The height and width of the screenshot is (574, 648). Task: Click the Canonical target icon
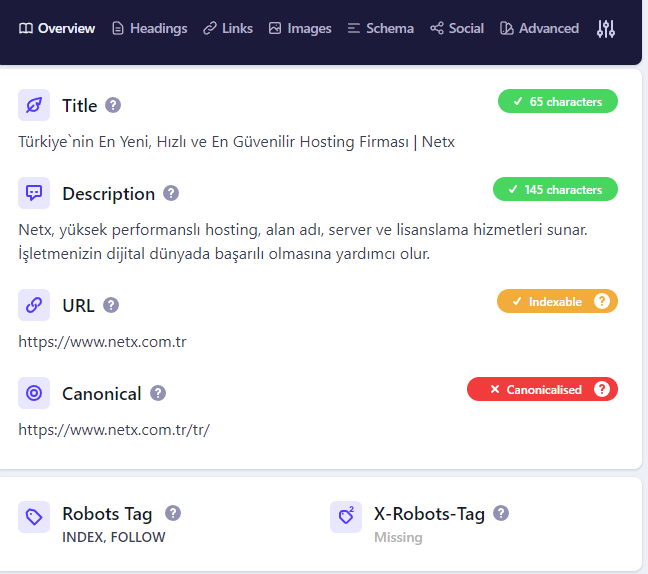[34, 393]
